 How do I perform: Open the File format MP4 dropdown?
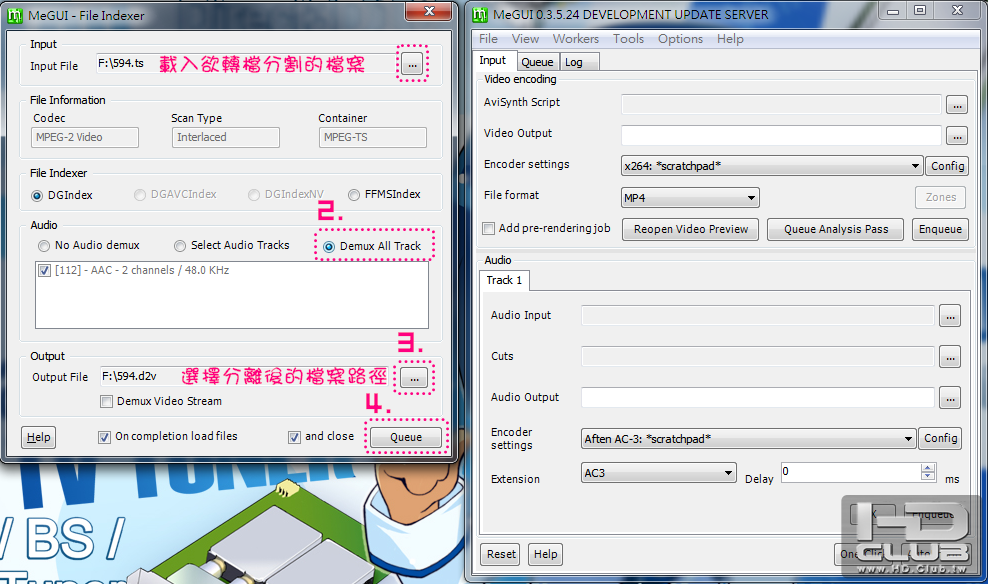690,198
